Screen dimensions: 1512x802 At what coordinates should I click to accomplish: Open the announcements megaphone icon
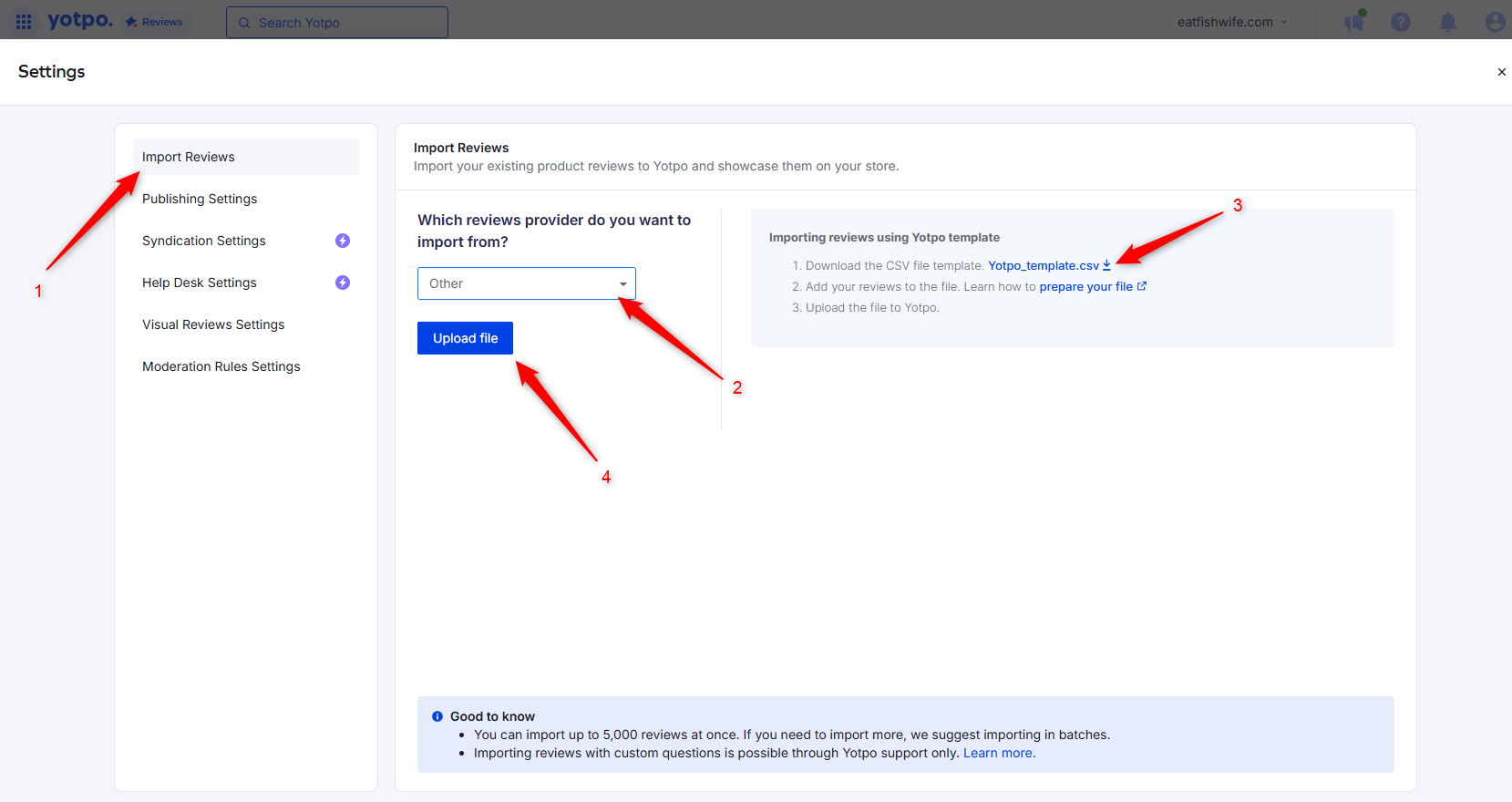point(1354,21)
